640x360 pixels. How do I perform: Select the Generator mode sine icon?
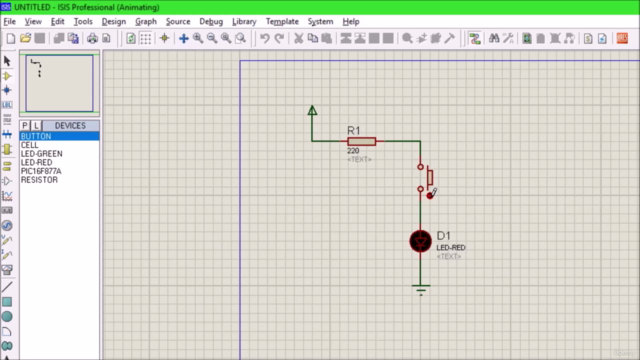pyautogui.click(x=7, y=225)
